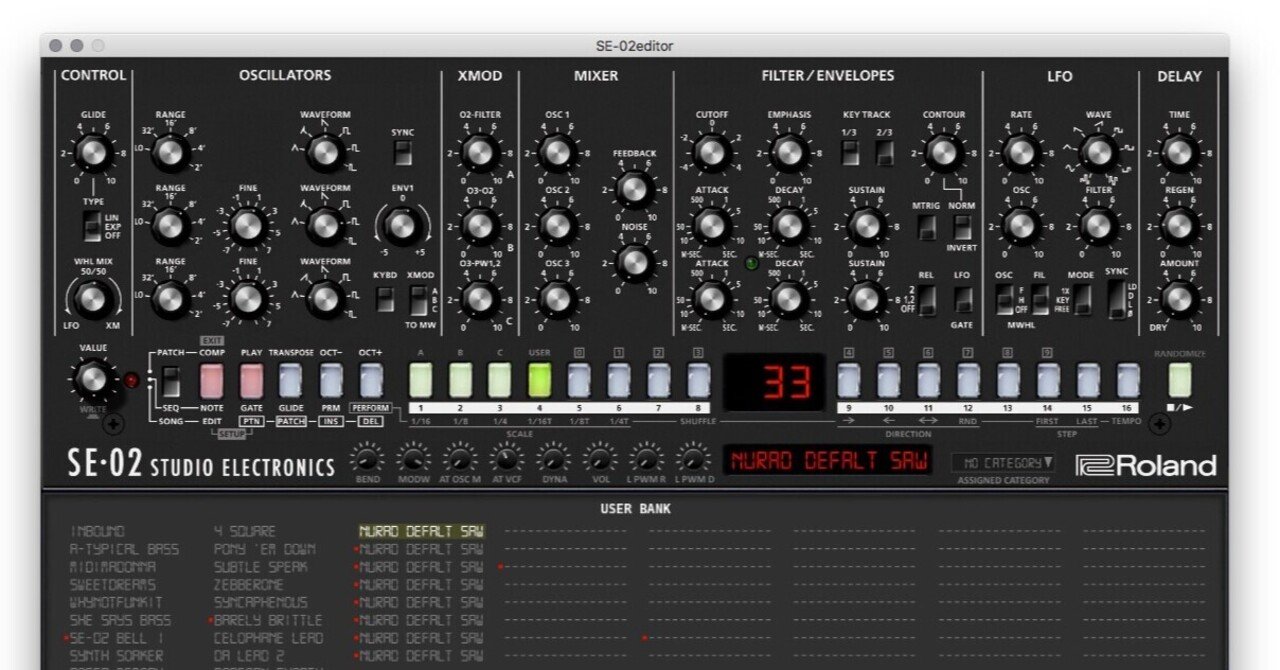1280x670 pixels.
Task: Click the filter CUTOFF knob
Action: point(713,153)
